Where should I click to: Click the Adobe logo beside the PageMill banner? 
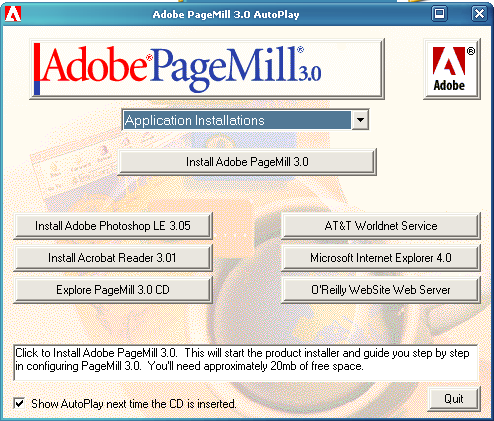pyautogui.click(x=452, y=69)
